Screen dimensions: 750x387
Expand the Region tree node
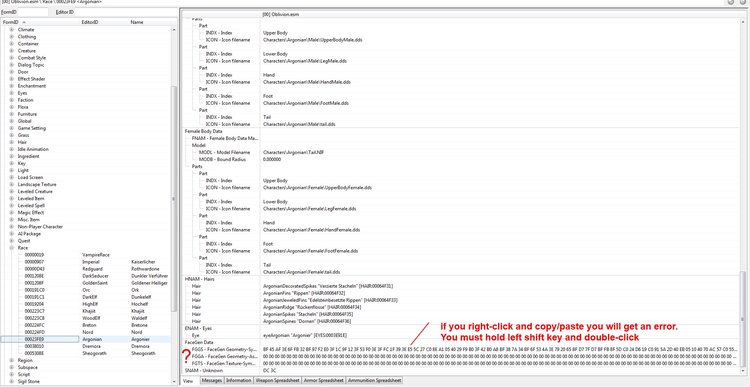(11, 360)
